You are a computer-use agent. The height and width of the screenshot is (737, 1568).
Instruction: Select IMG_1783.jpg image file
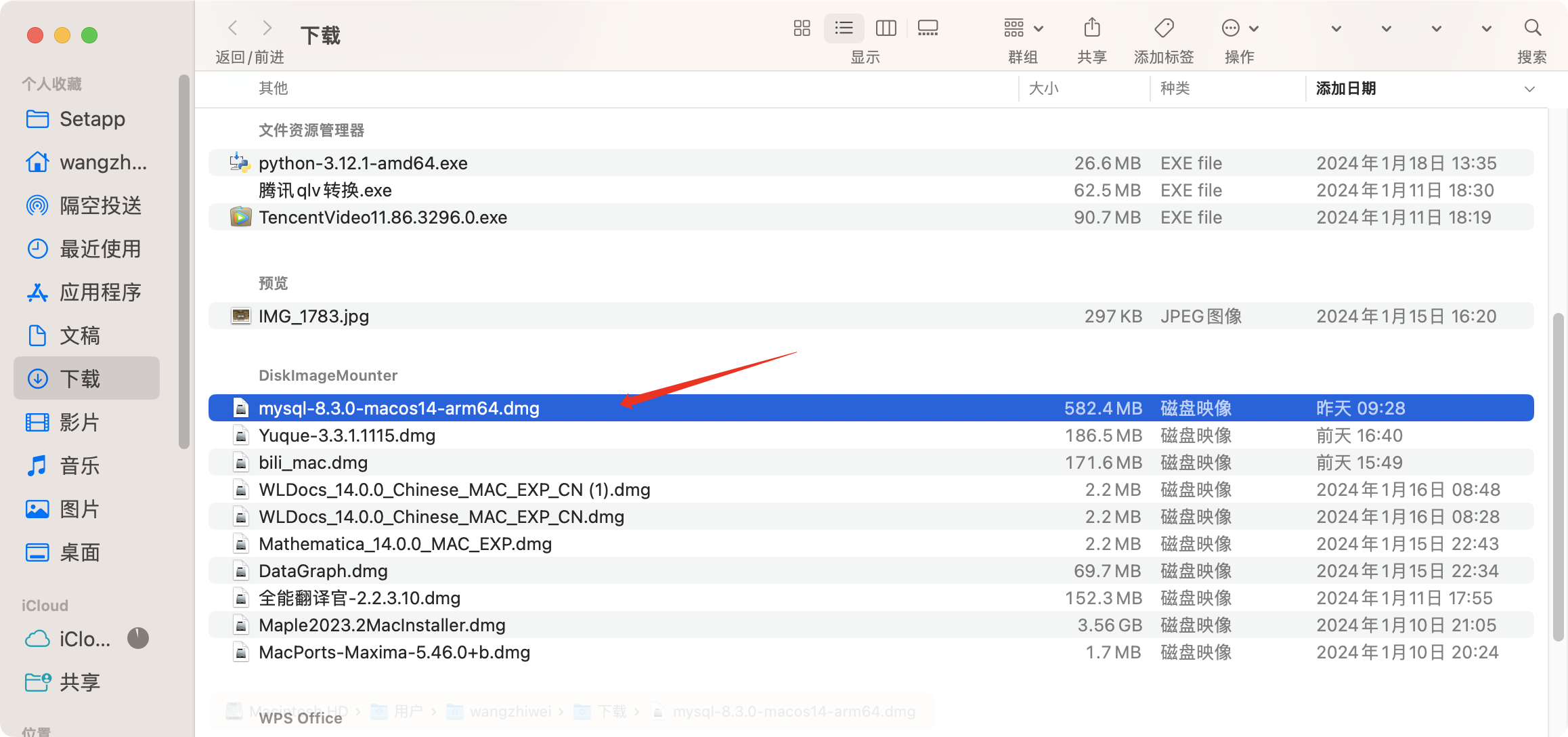click(871, 316)
